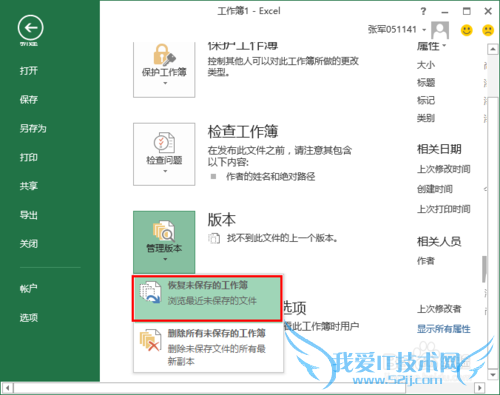Click the 版本 document icon beside 找不到此文件的上一个版本
500x395 pixels.
coord(214,238)
